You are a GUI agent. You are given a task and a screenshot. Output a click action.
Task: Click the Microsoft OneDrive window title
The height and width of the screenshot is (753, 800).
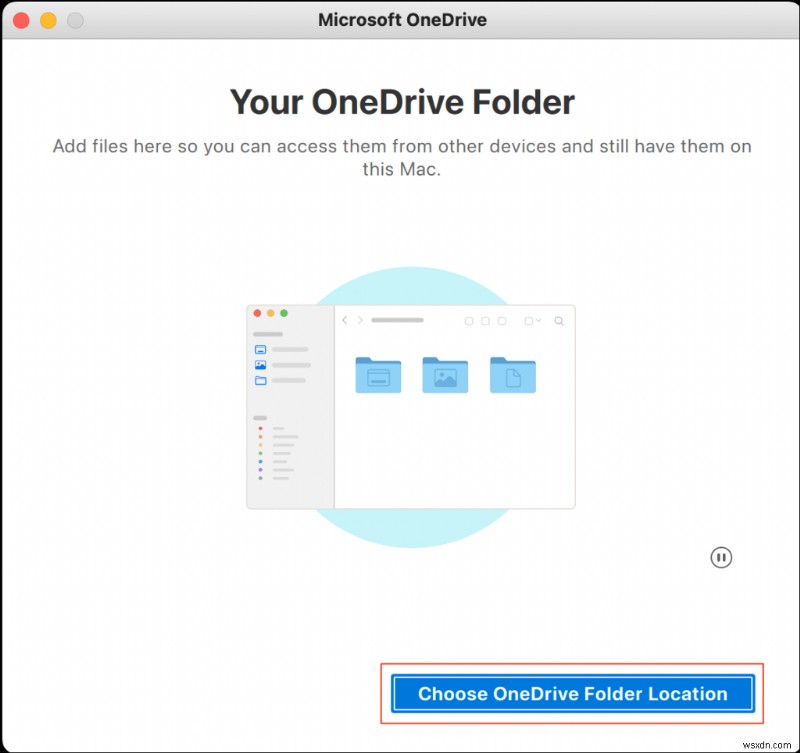click(x=402, y=20)
